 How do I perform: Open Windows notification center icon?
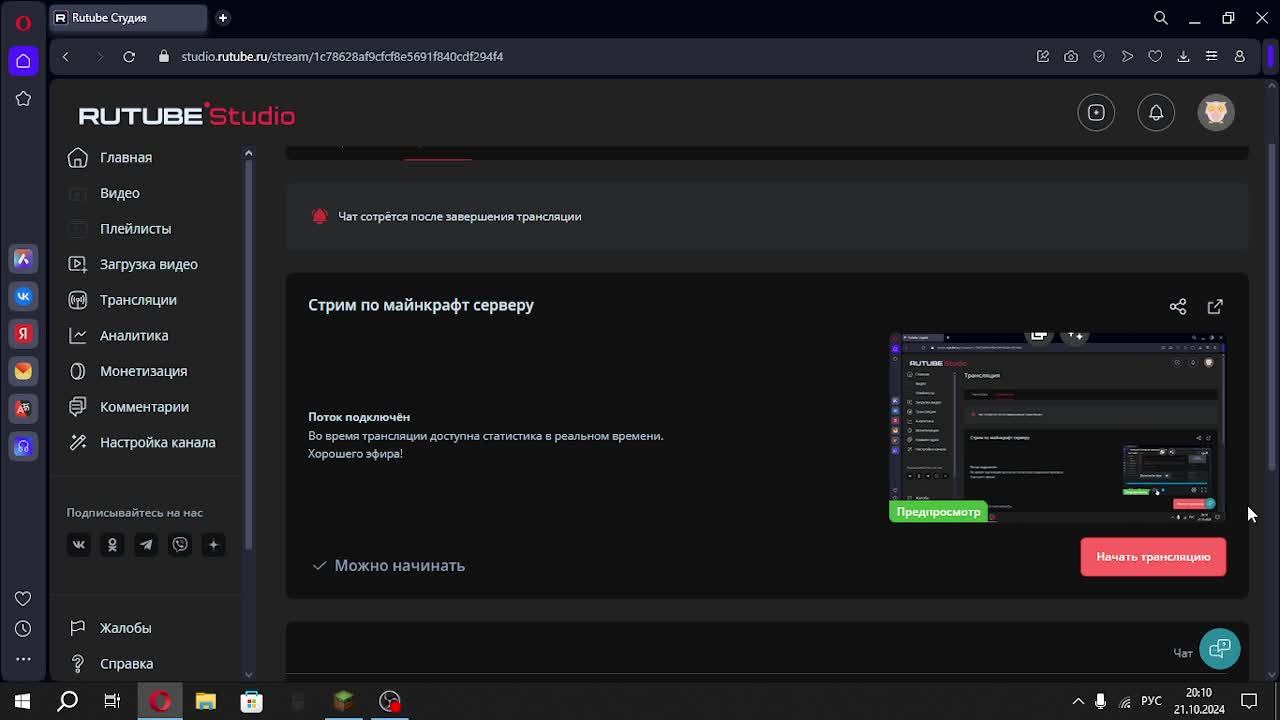coord(1249,701)
